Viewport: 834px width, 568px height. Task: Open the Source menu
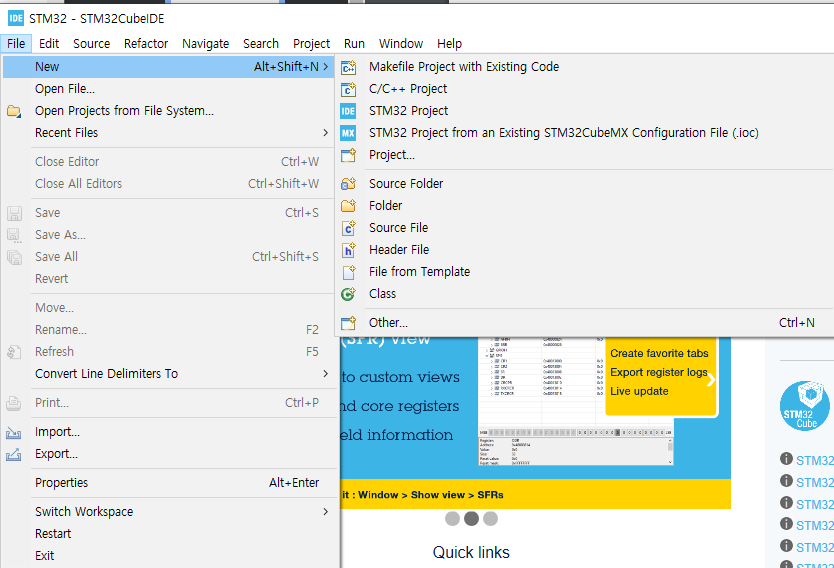[x=91, y=44]
